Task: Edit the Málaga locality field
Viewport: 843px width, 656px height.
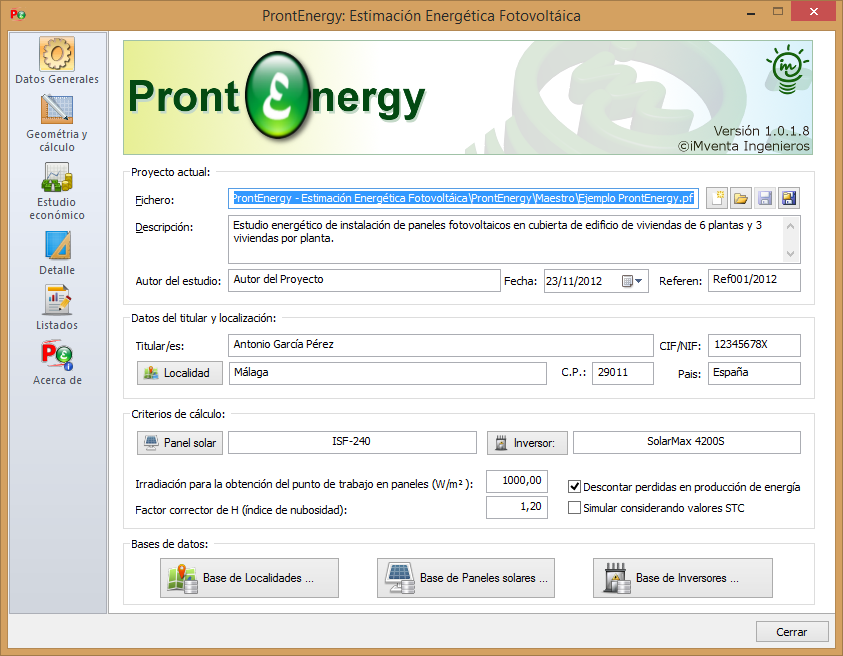Action: 388,373
